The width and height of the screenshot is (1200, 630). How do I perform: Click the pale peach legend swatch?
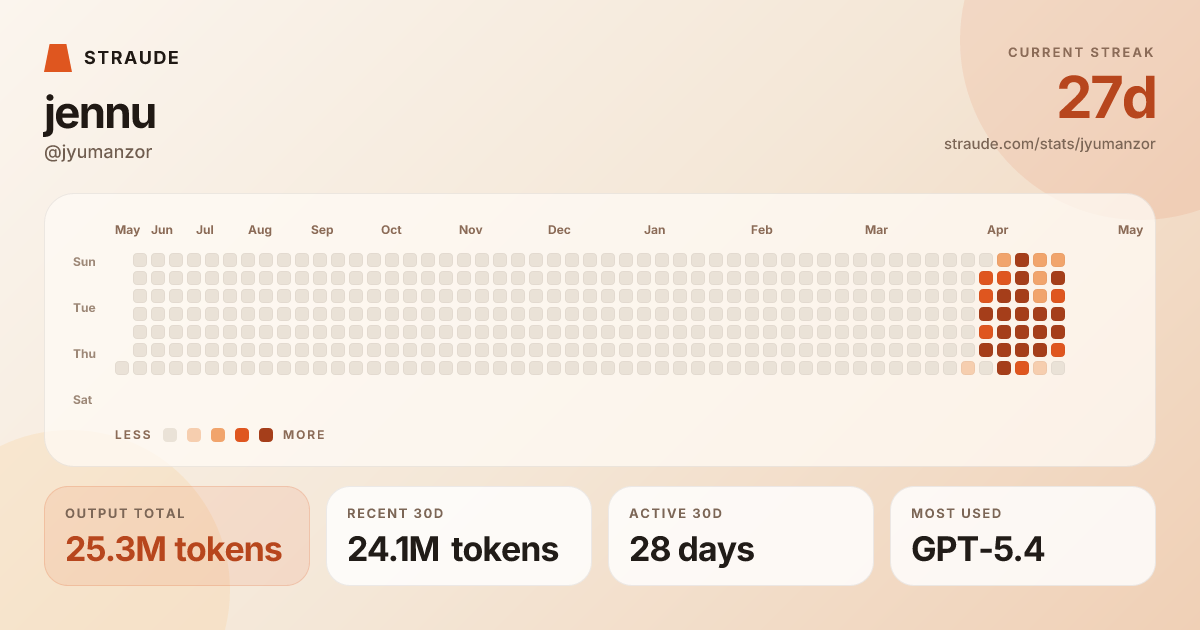(194, 435)
